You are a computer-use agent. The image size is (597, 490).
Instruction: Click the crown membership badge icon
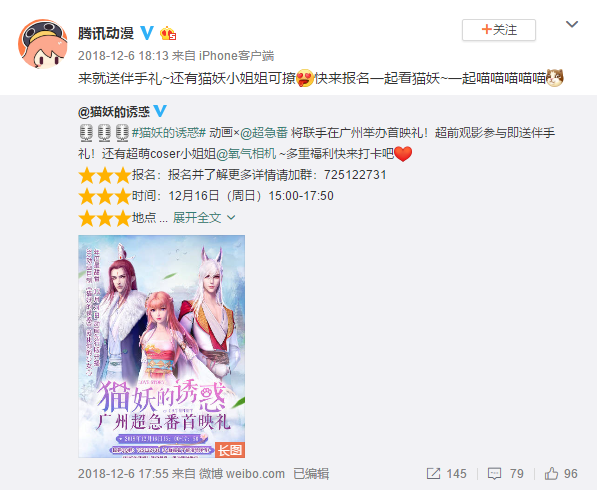tap(168, 34)
